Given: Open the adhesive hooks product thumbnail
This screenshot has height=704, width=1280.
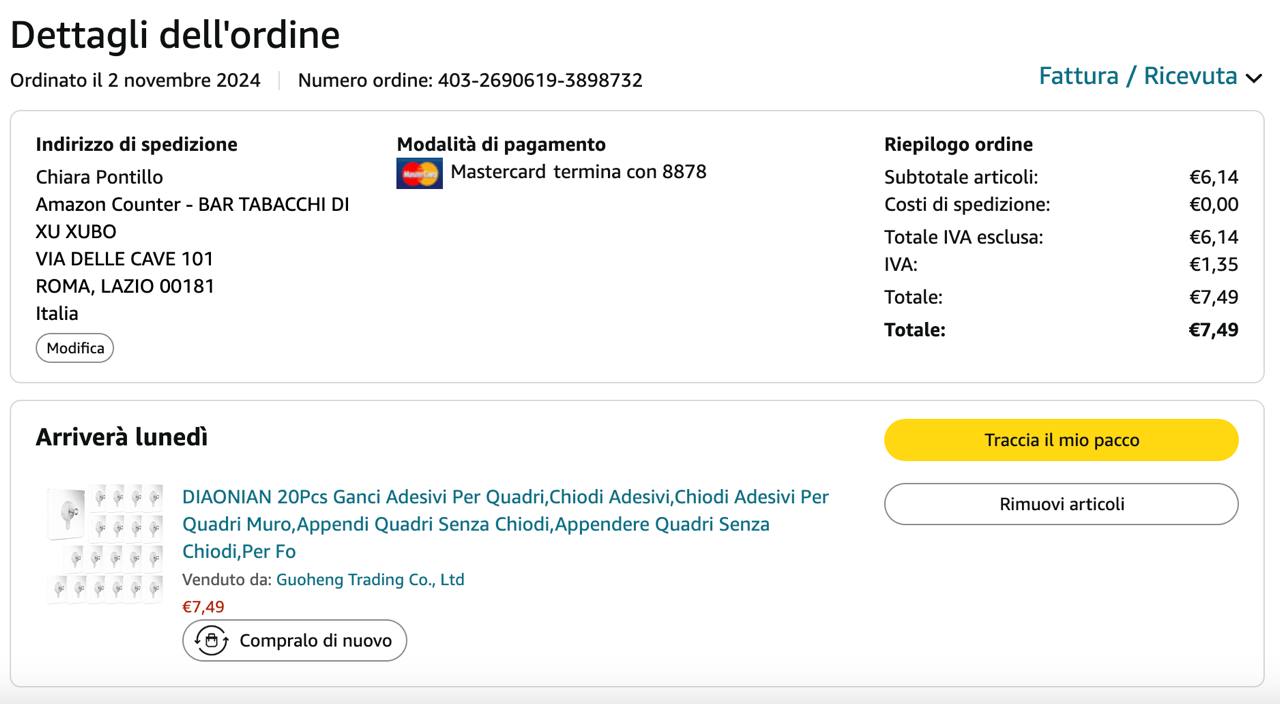Looking at the screenshot, I should (105, 543).
